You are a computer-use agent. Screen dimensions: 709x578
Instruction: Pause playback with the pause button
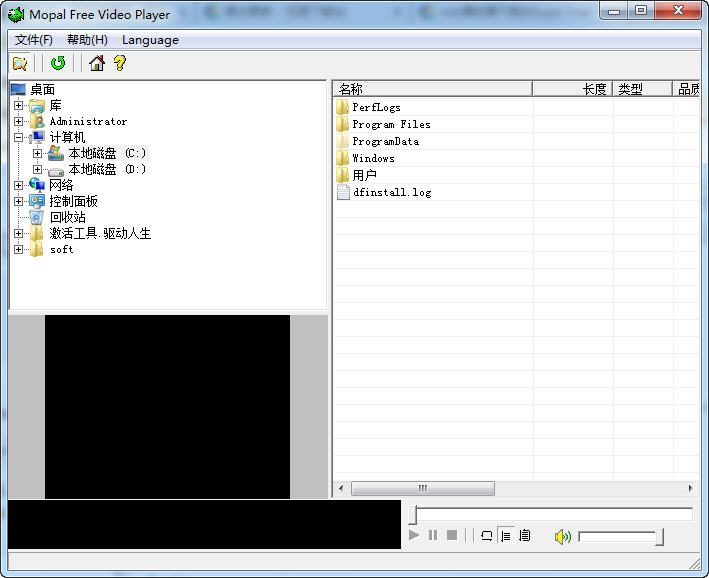432,535
